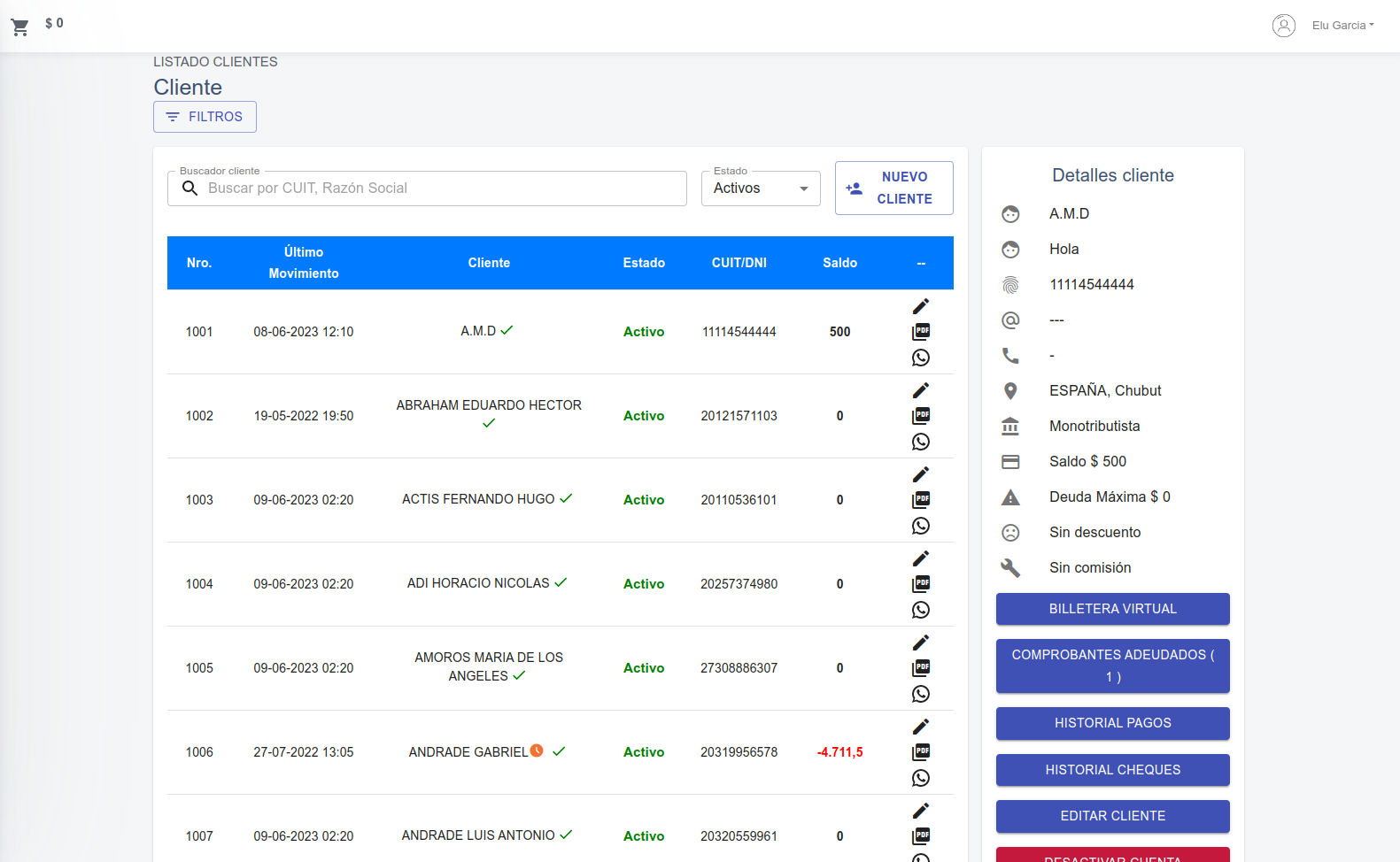Click row number 1003

coord(199,500)
